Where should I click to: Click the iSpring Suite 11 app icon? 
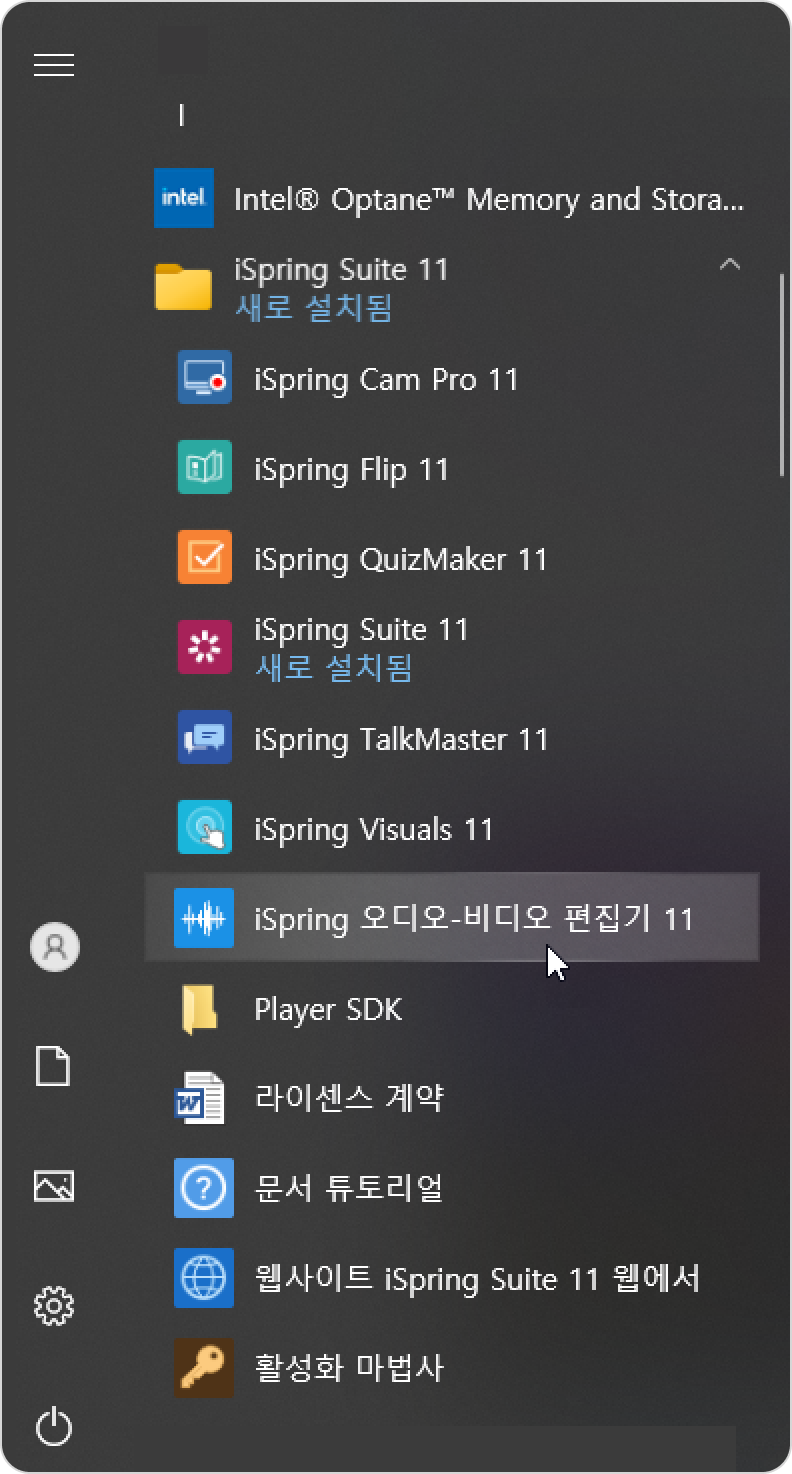tap(204, 647)
